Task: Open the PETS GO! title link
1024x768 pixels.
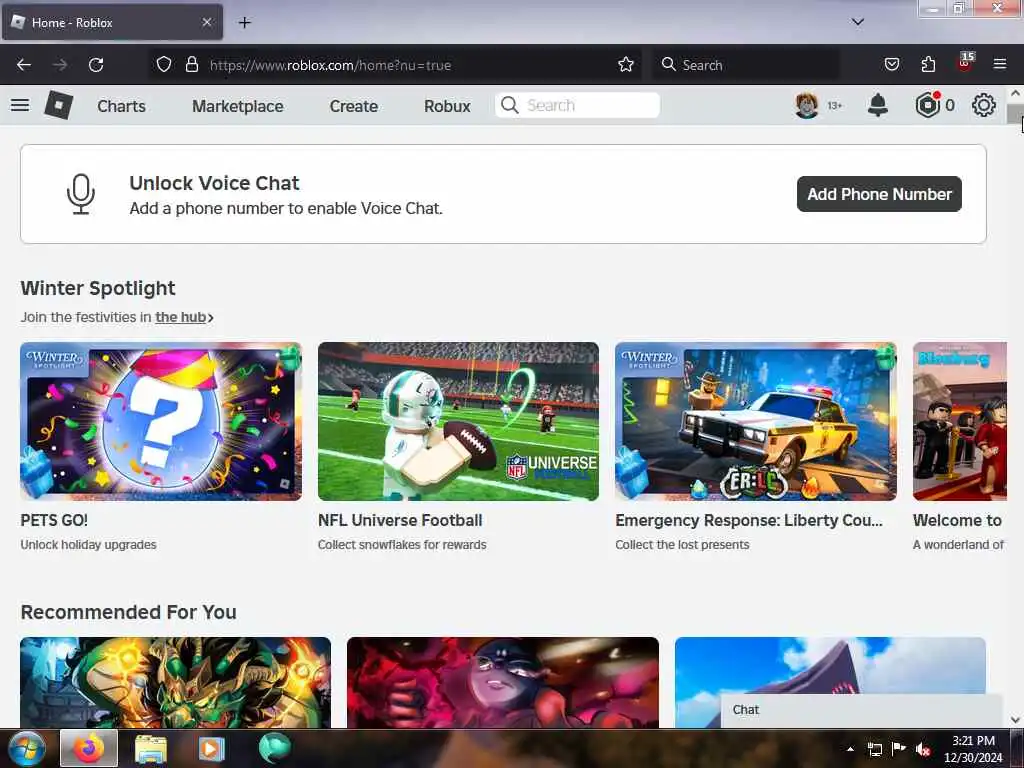Action: [x=54, y=520]
